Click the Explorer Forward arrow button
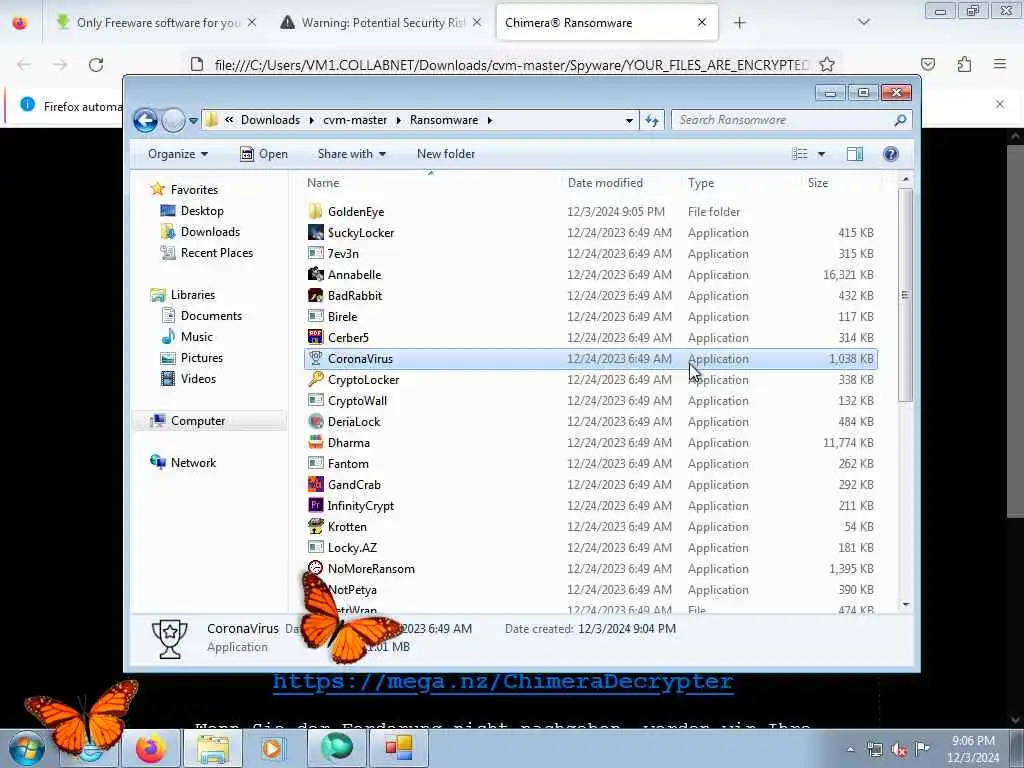Viewport: 1024px width, 768px height. coord(173,120)
